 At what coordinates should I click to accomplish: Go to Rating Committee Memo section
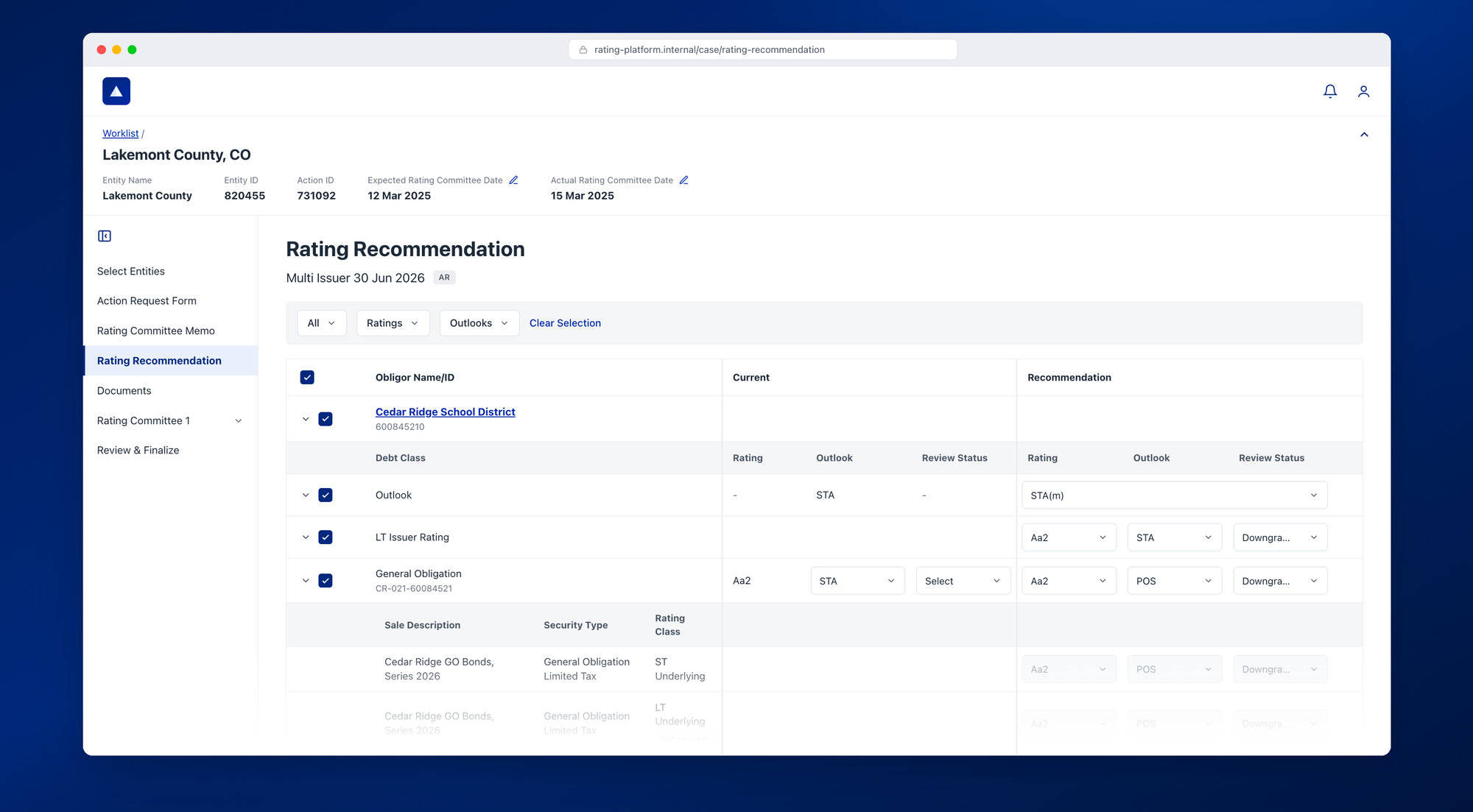[156, 331]
